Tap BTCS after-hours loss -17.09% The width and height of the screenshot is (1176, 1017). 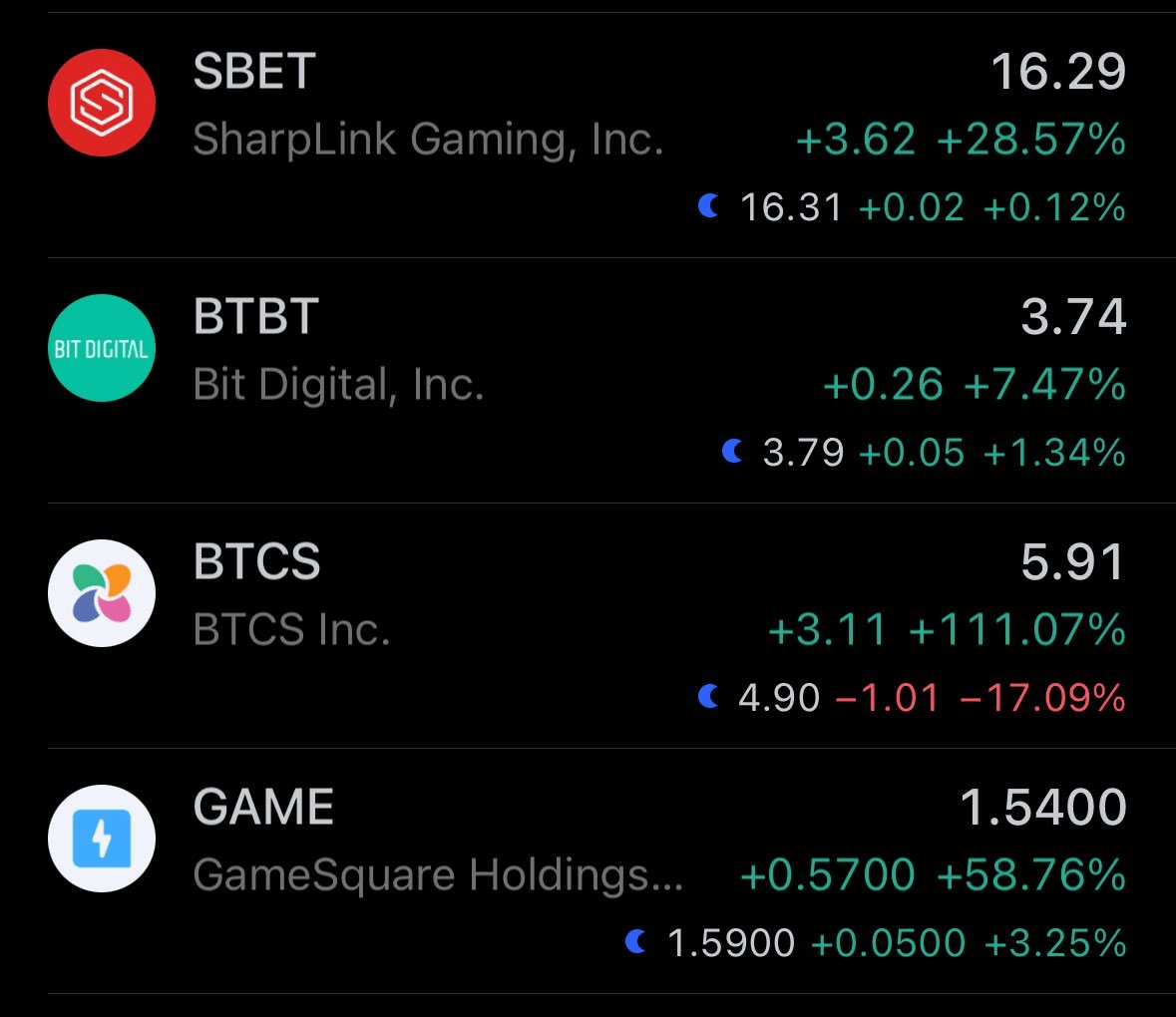point(1042,697)
